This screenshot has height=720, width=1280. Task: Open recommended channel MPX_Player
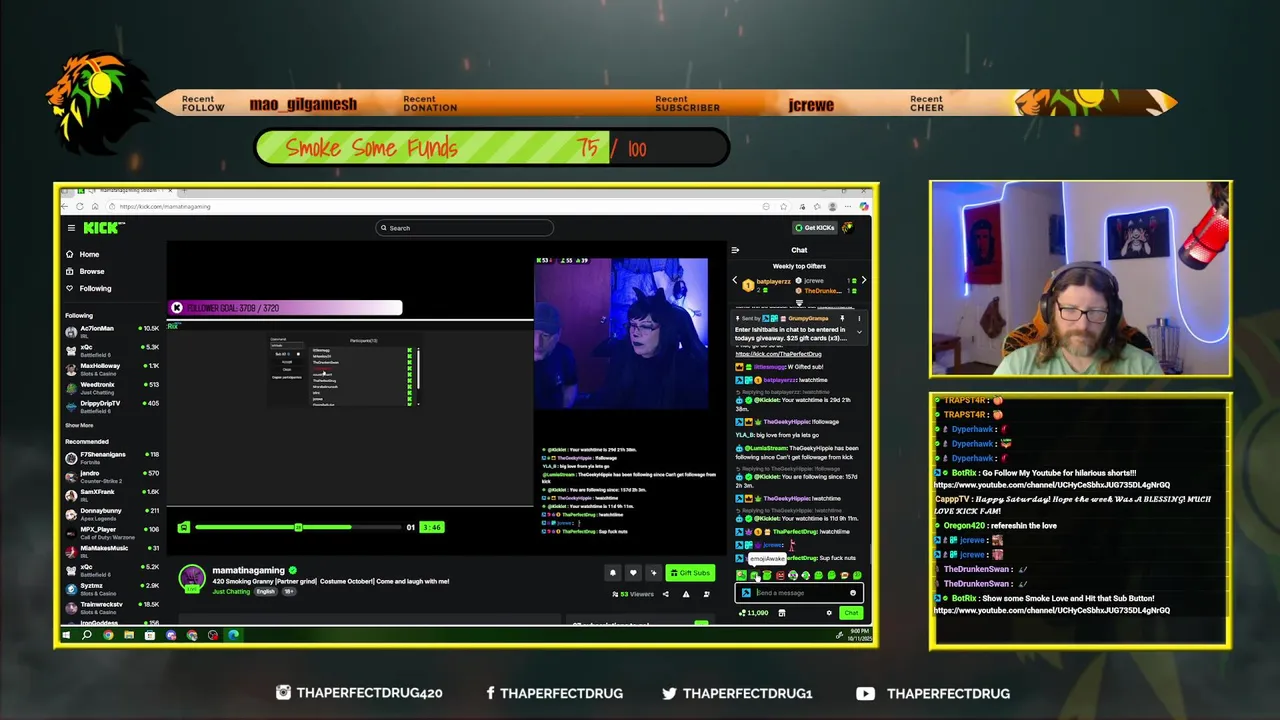112,532
